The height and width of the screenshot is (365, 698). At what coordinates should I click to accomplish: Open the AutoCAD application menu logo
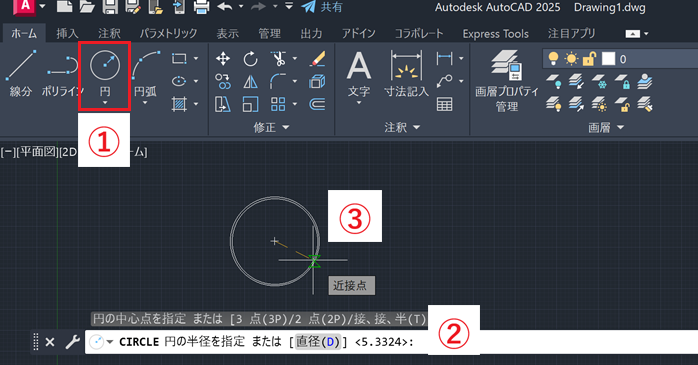tap(25, 6)
